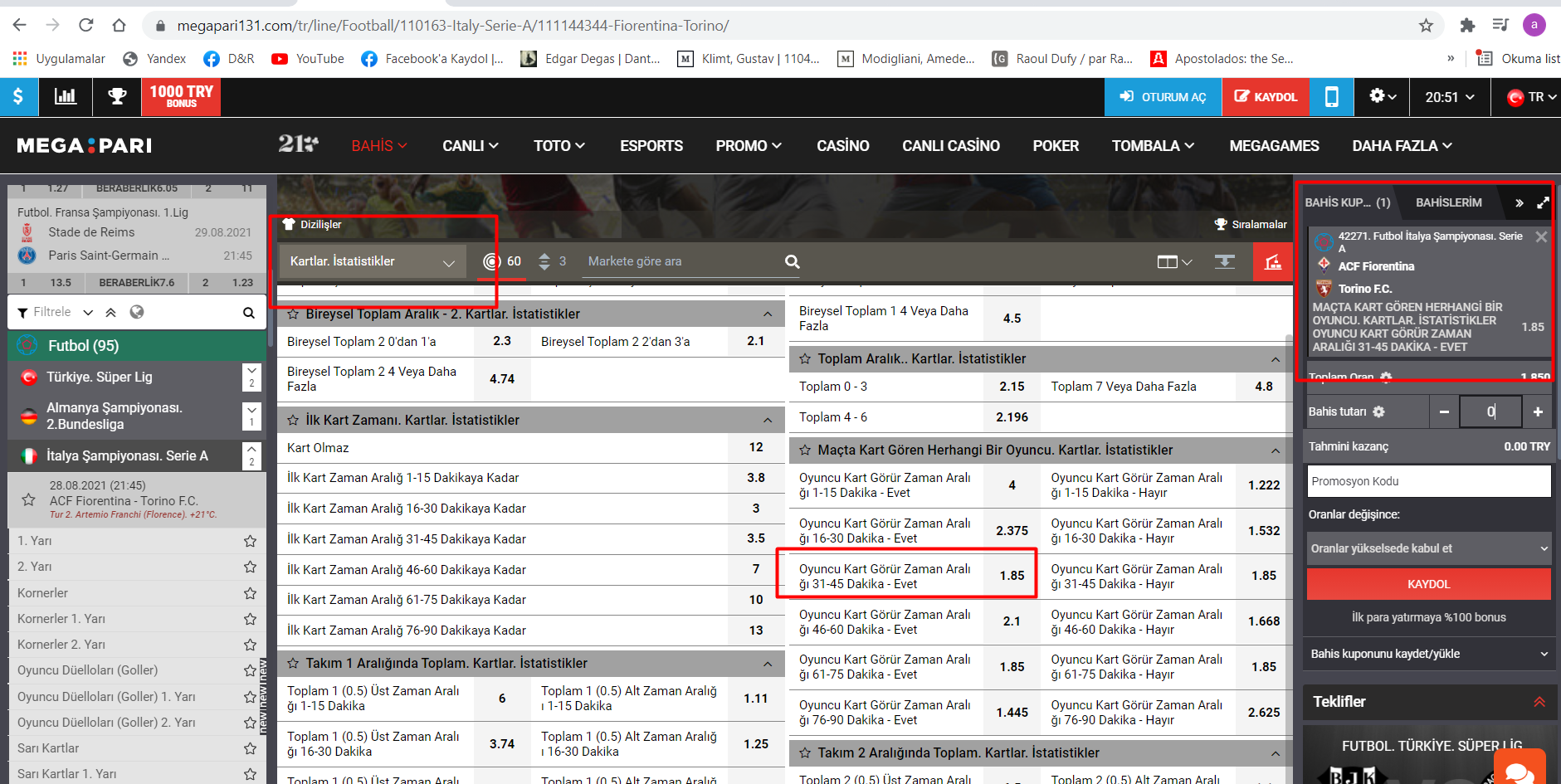Select Kart Olmaz odds 12
The height and width of the screenshot is (784, 1561).
pos(755,447)
